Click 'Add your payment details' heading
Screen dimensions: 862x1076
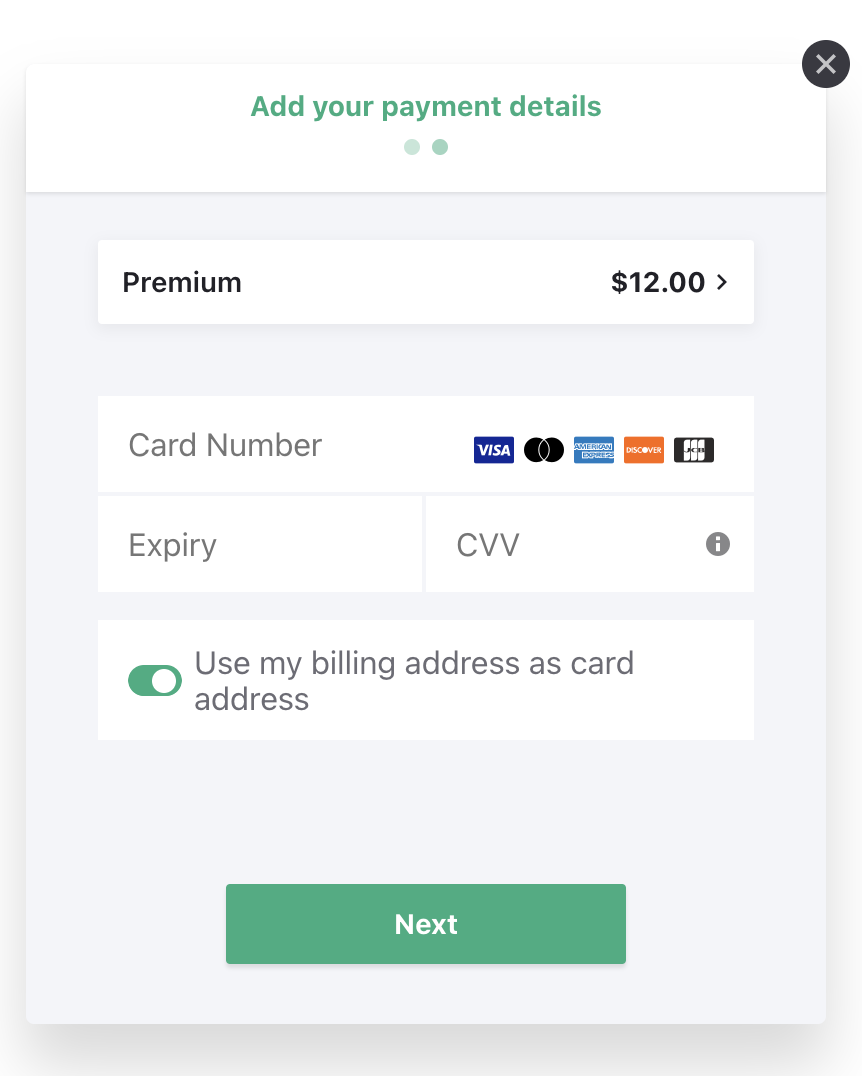(x=426, y=106)
